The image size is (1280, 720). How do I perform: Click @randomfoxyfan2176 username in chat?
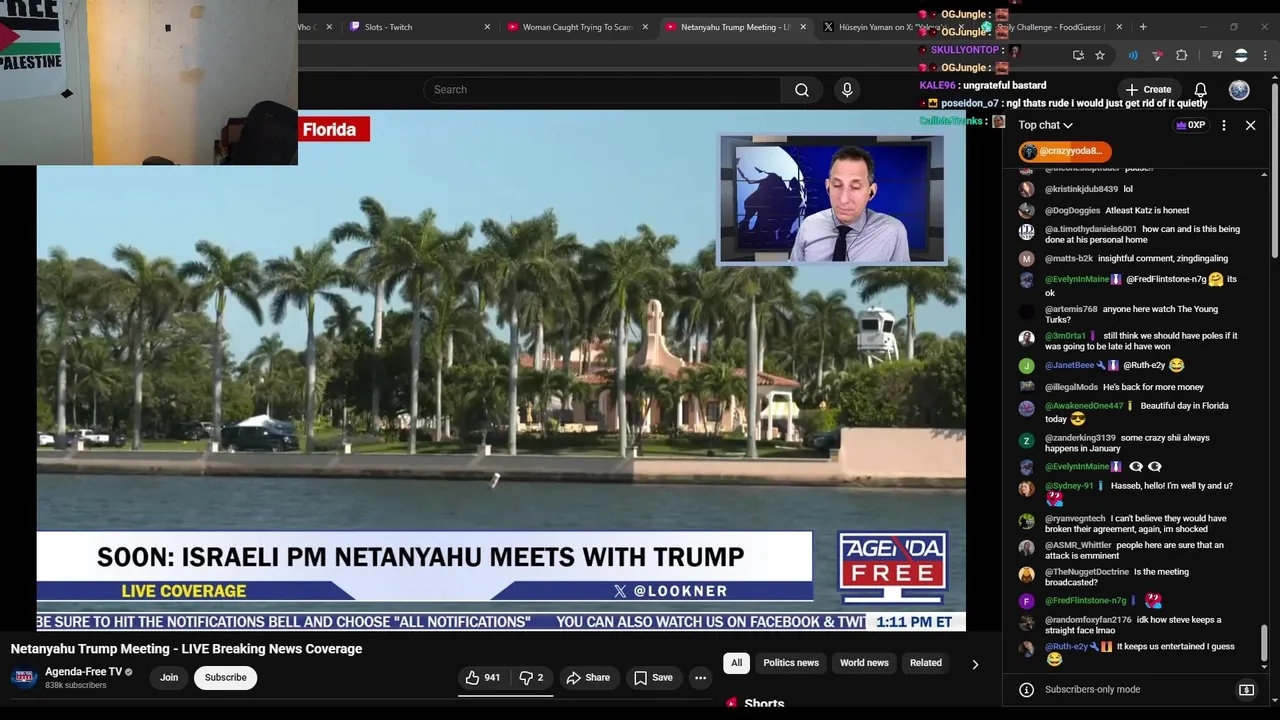[x=1088, y=621]
